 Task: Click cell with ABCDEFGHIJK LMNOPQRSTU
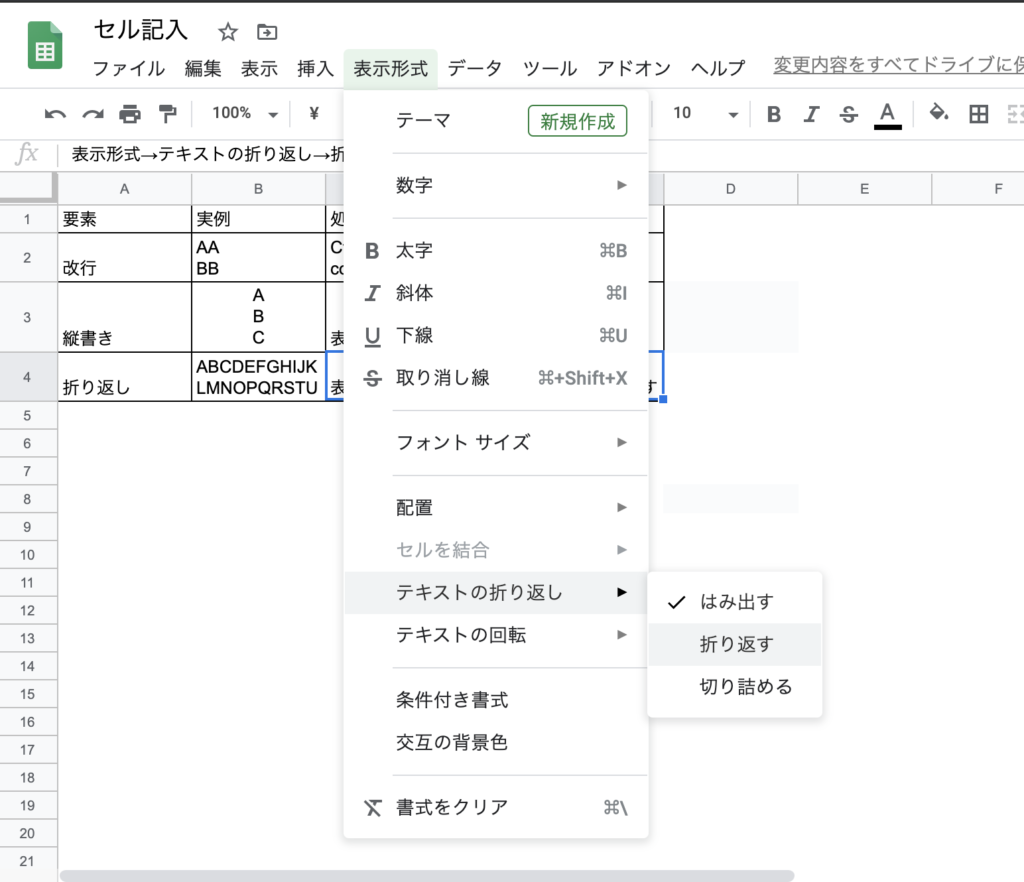coord(259,377)
